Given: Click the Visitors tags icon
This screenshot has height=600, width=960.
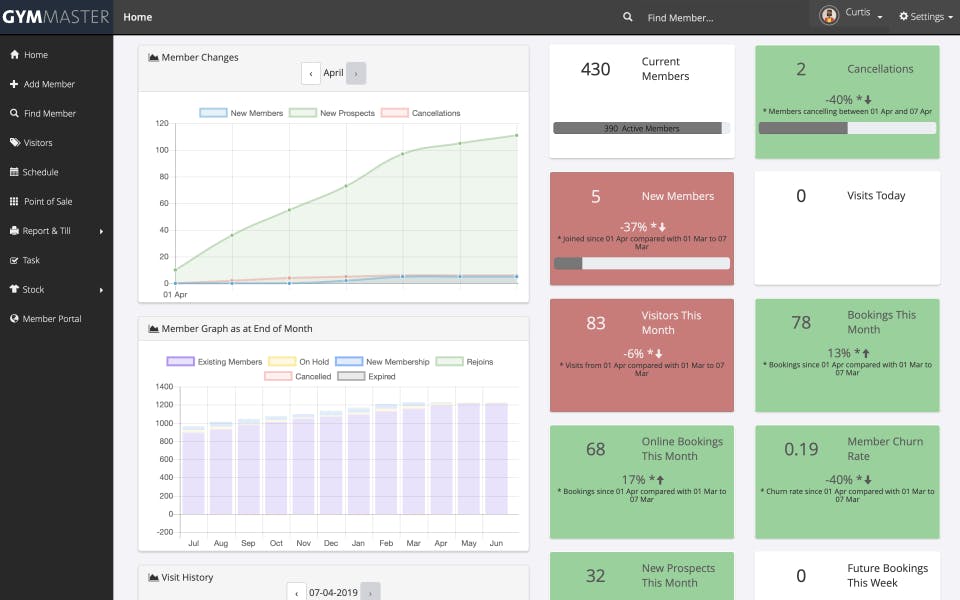Looking at the screenshot, I should coord(15,143).
